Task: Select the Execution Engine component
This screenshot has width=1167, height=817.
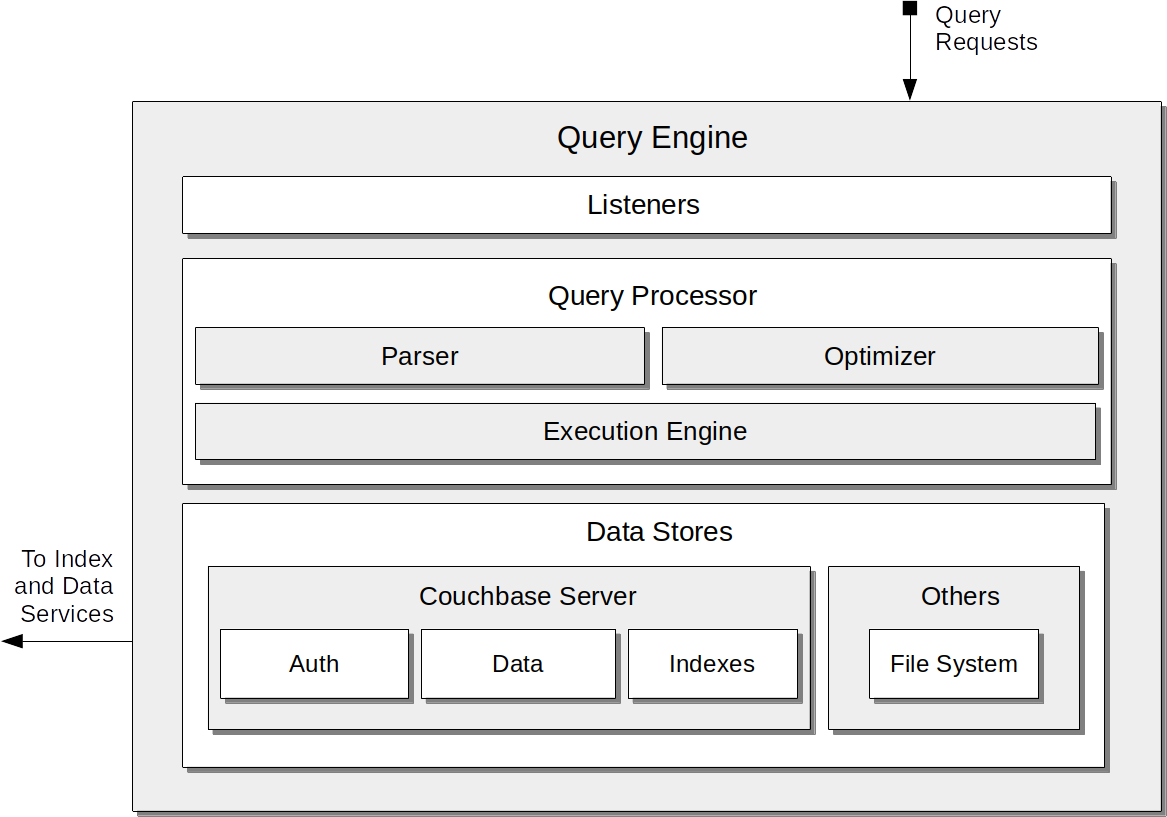Action: coord(645,431)
